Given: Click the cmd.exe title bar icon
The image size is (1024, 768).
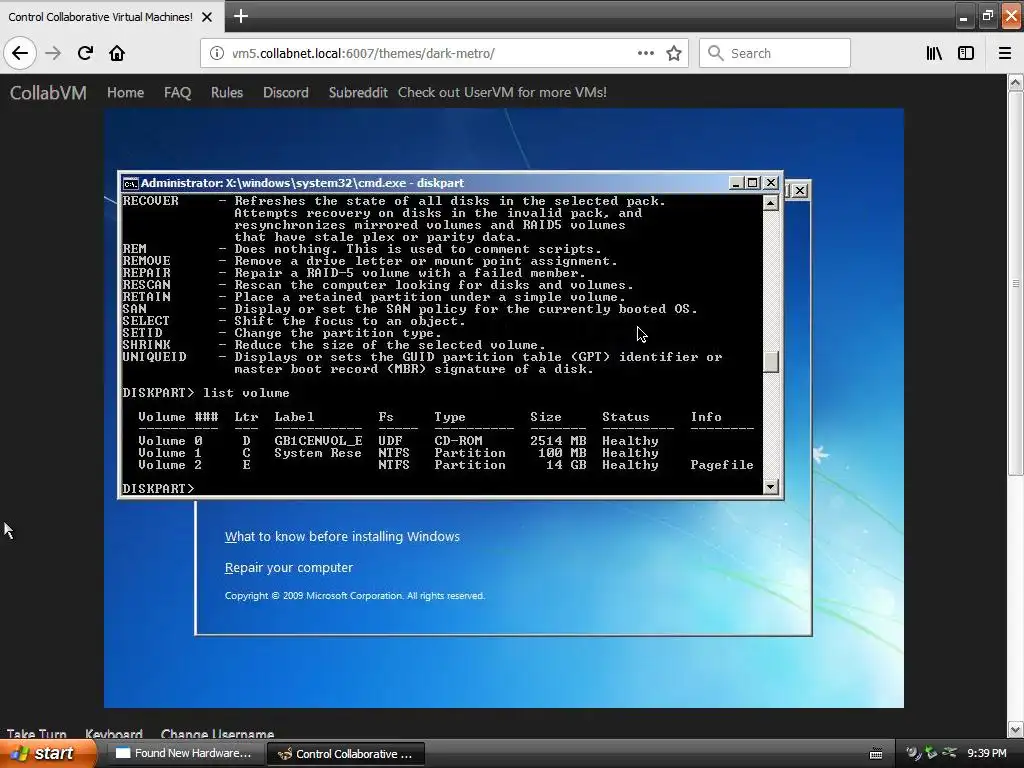Looking at the screenshot, I should pos(131,184).
